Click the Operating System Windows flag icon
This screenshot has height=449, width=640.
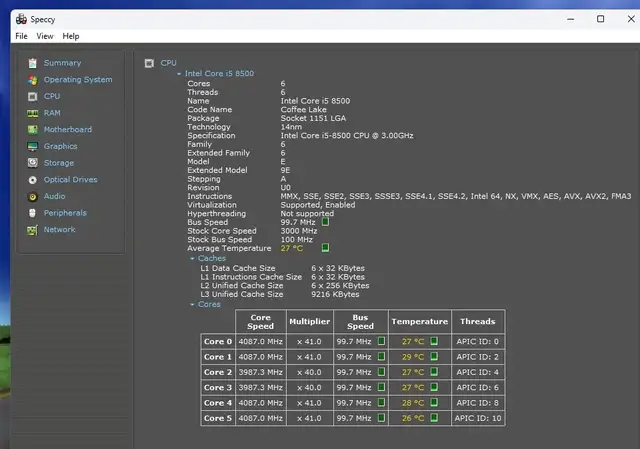33,80
